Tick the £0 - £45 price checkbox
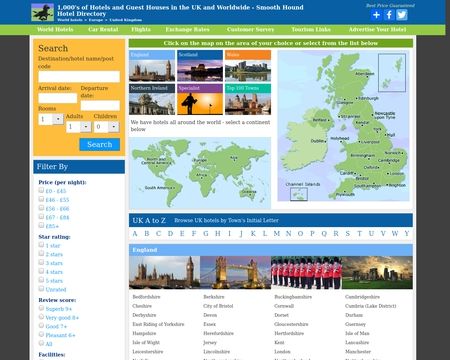 (x=41, y=190)
